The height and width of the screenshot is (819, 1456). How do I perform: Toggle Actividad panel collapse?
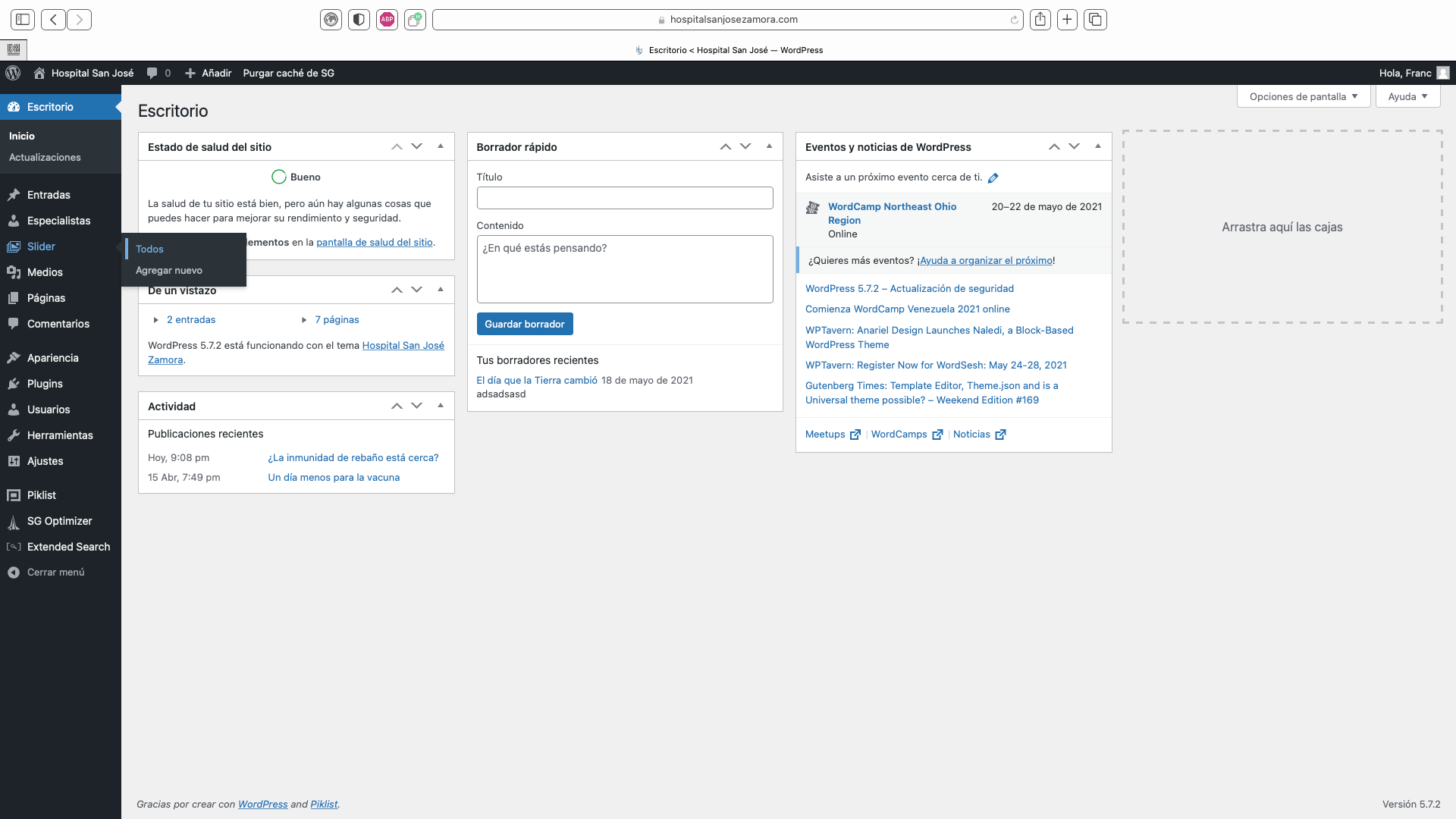click(441, 406)
